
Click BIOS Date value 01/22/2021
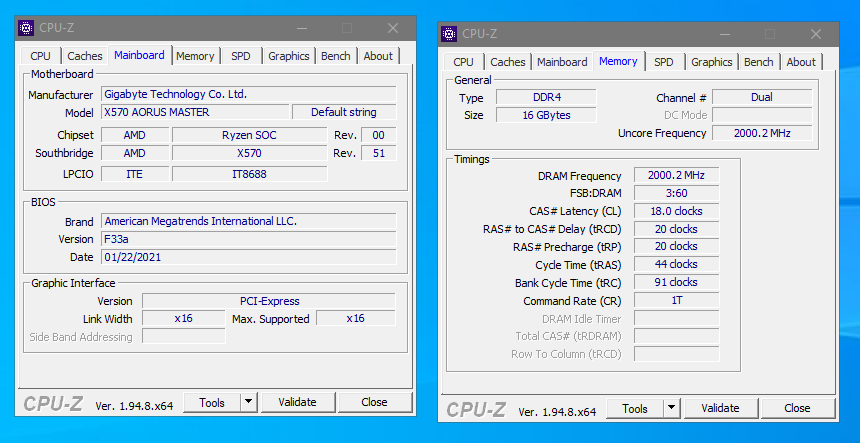tap(249, 257)
